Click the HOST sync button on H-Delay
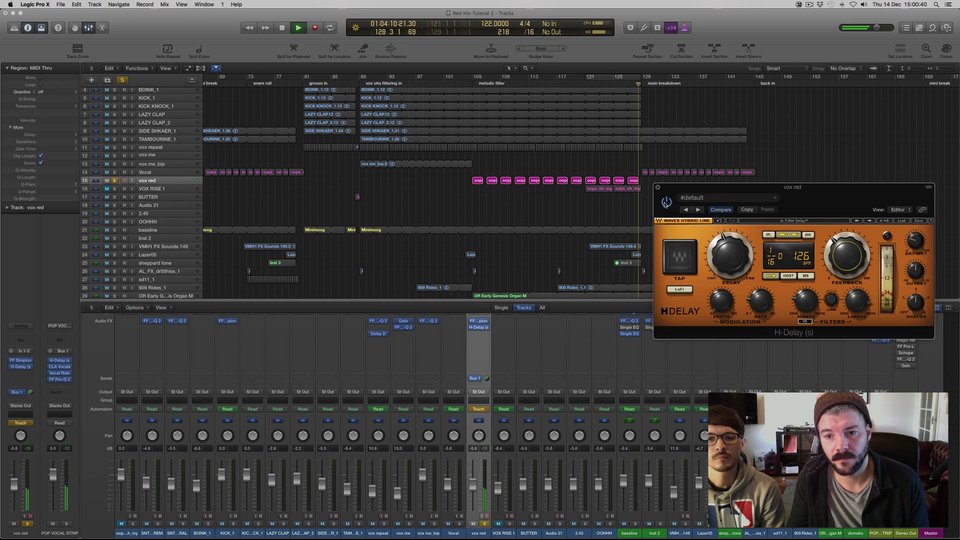Screen dimensions: 960x540 pos(789,276)
